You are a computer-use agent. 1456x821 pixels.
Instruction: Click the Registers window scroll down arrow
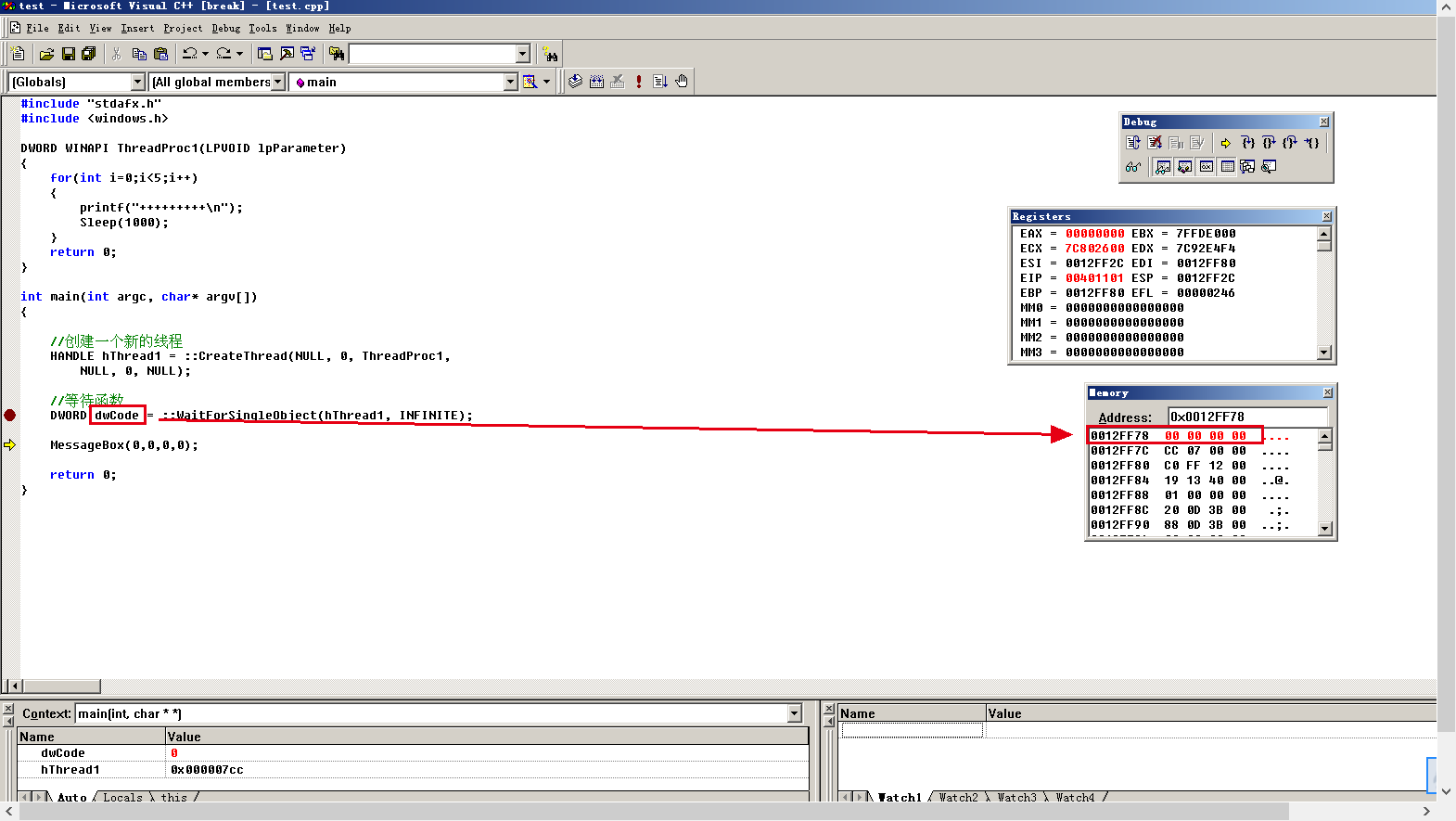click(1324, 353)
